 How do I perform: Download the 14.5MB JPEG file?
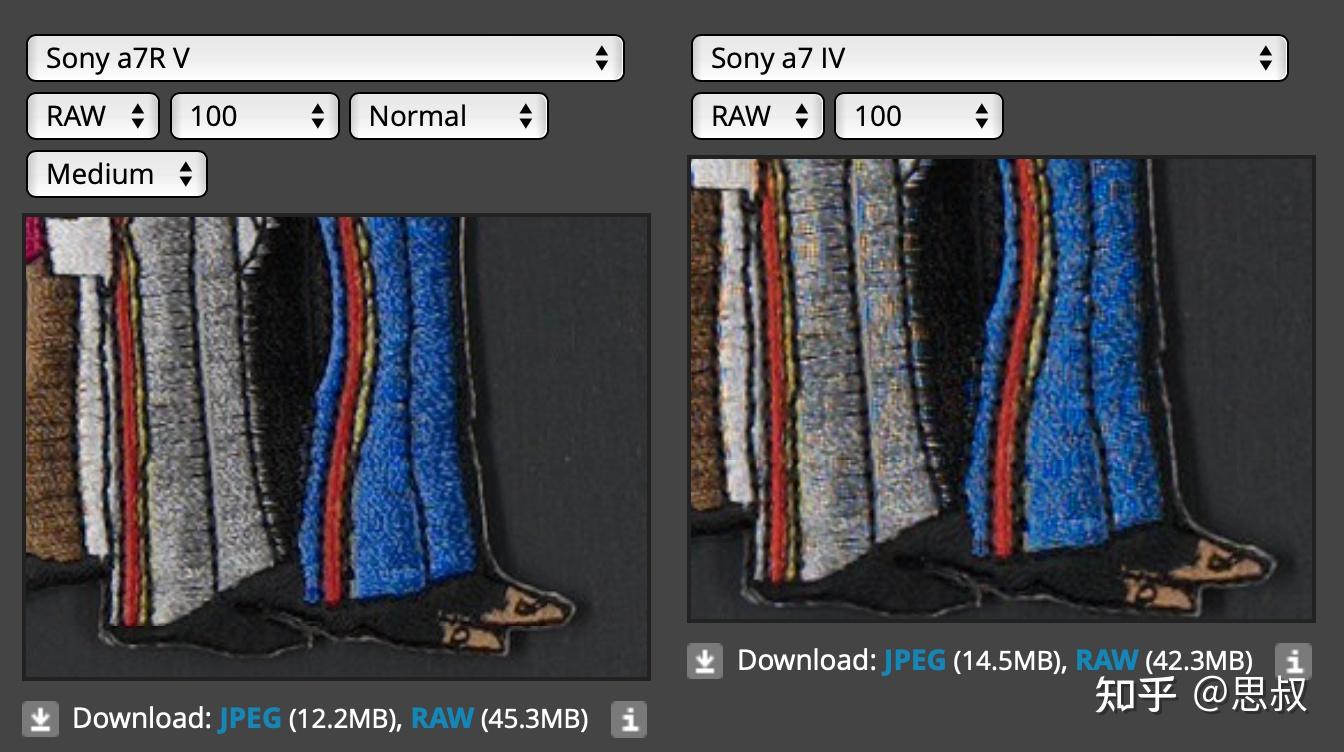click(x=914, y=660)
